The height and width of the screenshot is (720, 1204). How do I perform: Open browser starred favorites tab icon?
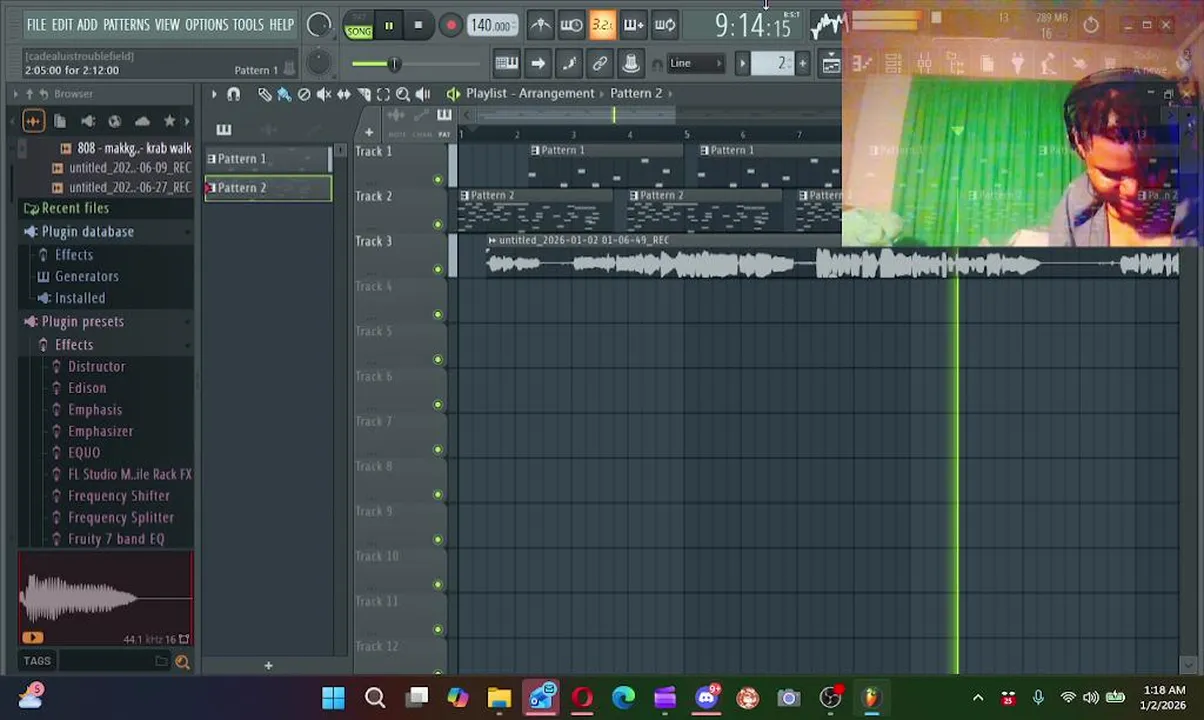169,121
